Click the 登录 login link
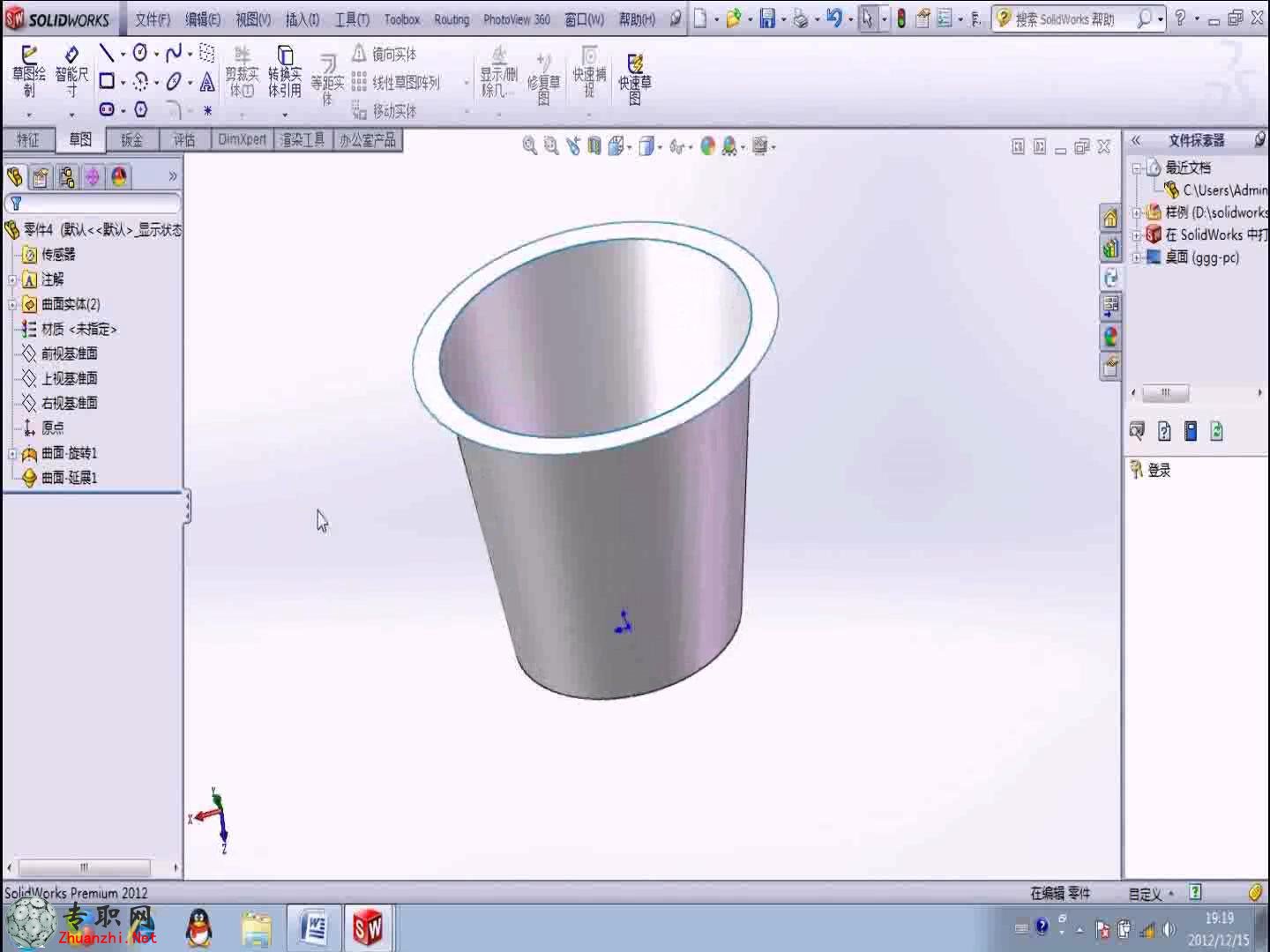This screenshot has height=952, width=1270. 1159,470
